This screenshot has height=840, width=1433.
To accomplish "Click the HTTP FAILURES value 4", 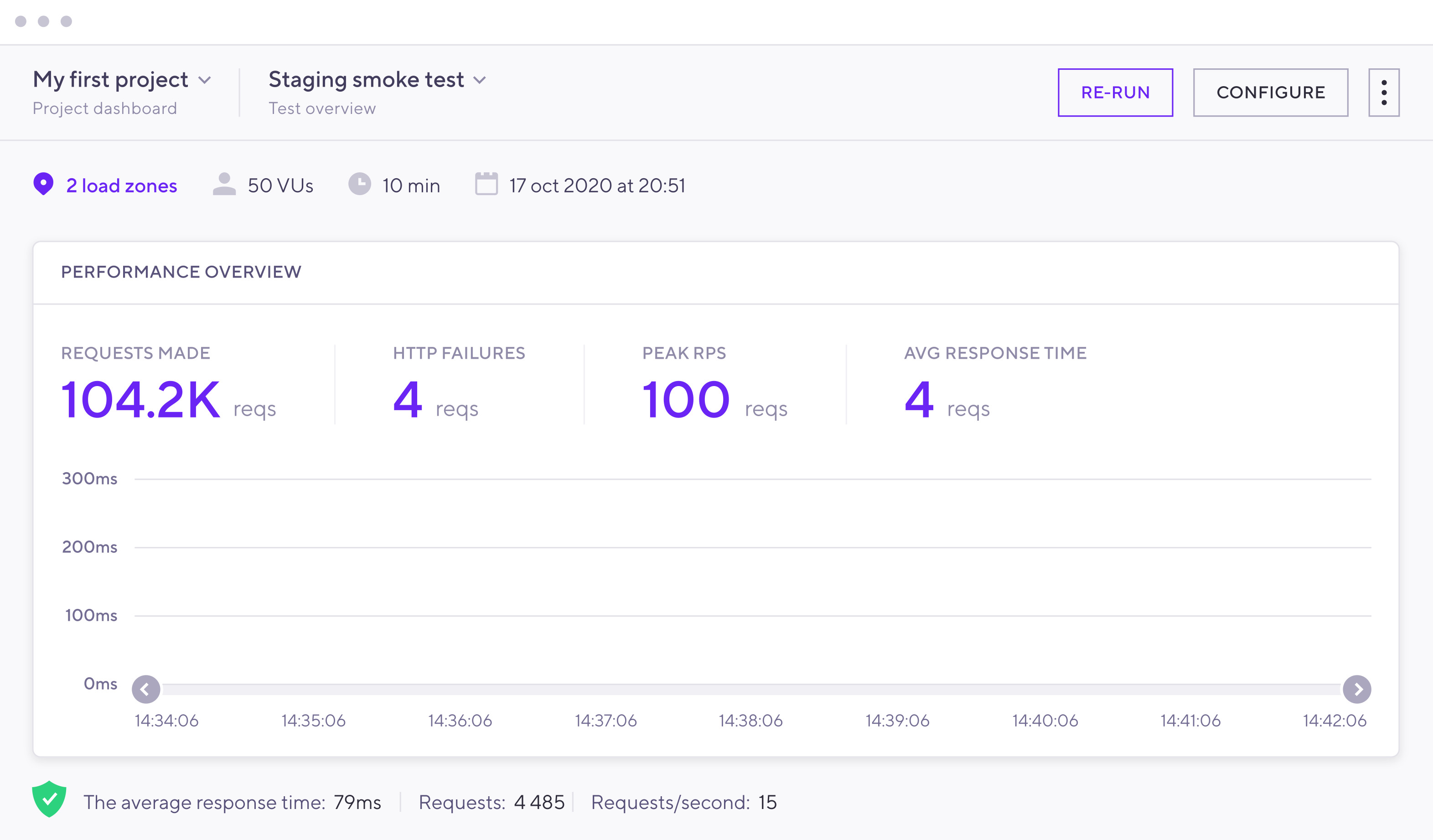I will coord(407,400).
